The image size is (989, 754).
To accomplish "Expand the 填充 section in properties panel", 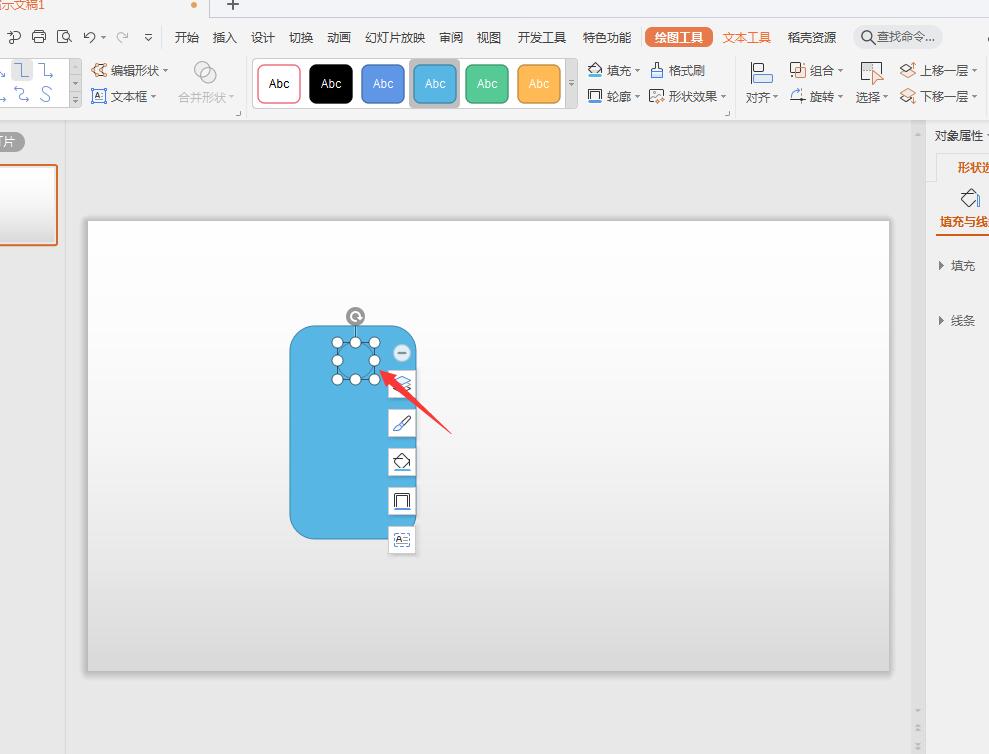I will pyautogui.click(x=957, y=266).
